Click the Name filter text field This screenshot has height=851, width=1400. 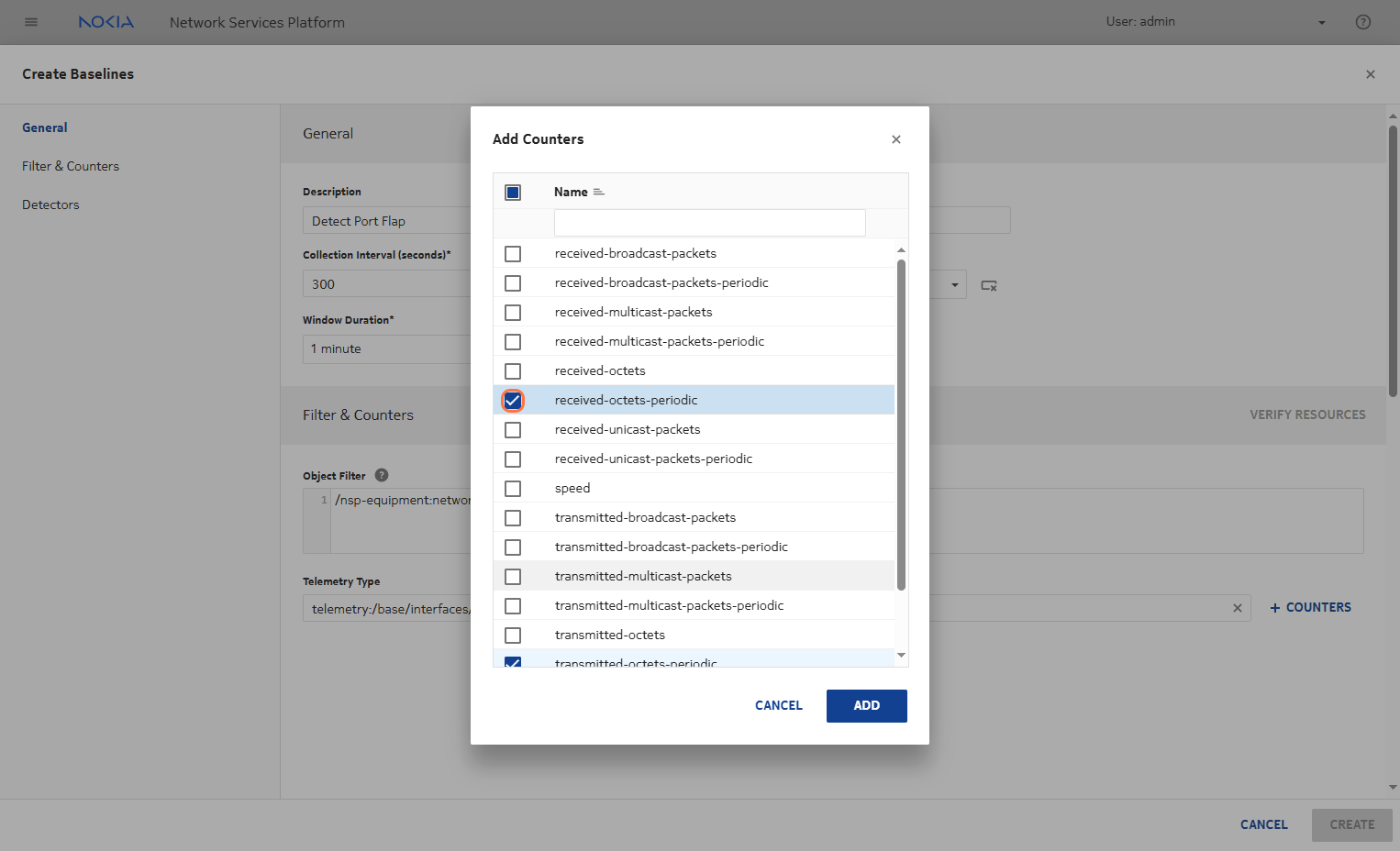coord(709,223)
